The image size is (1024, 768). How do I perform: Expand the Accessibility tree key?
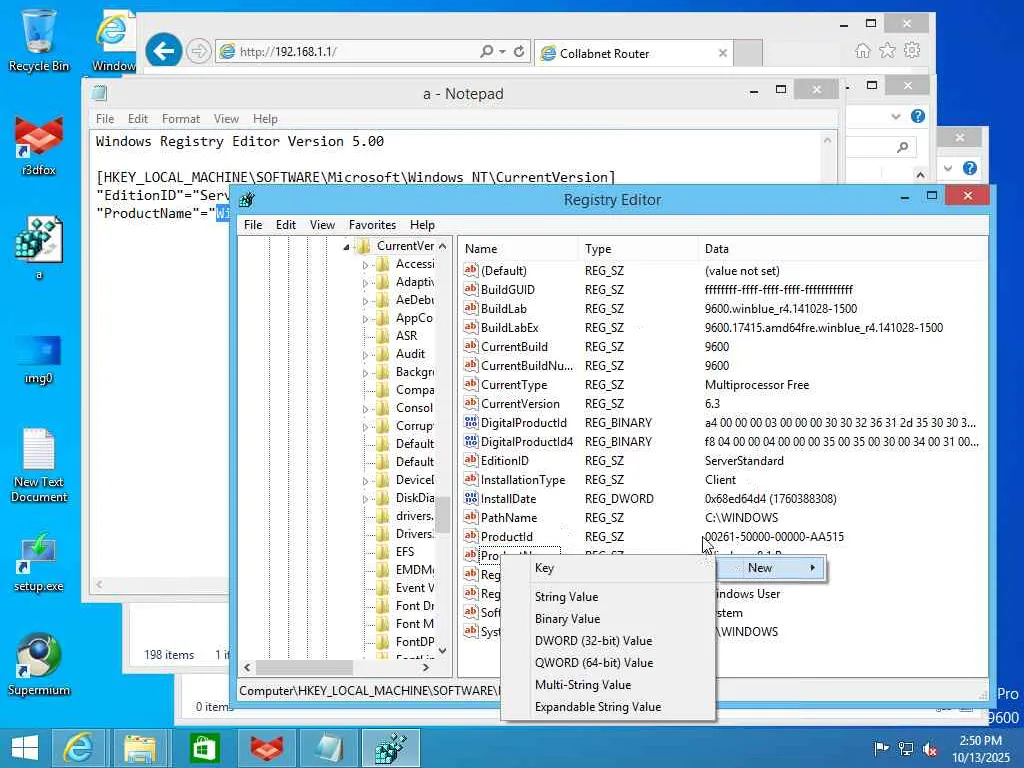[x=366, y=264]
